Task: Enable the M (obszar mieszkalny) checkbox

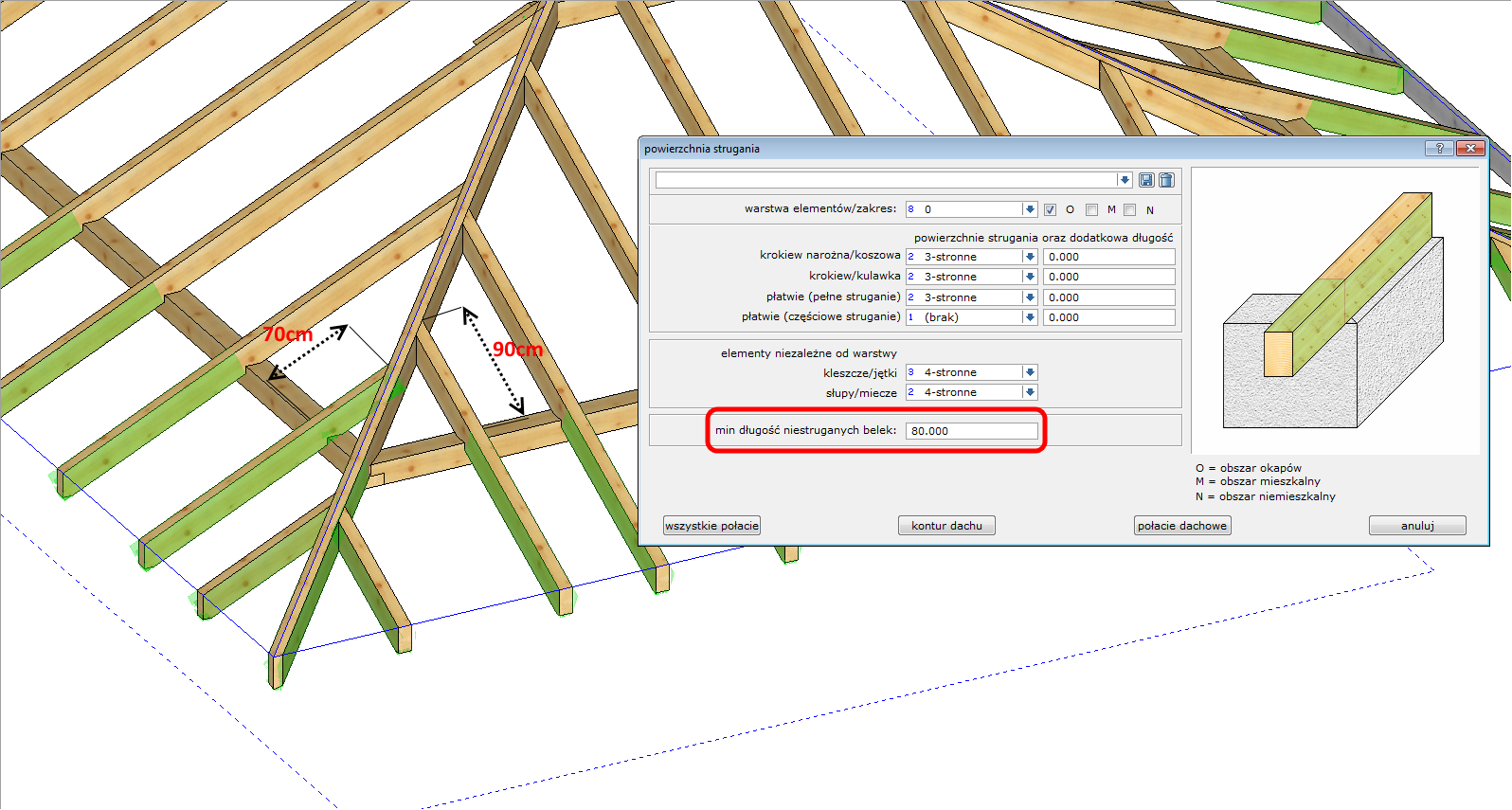Action: click(1091, 210)
